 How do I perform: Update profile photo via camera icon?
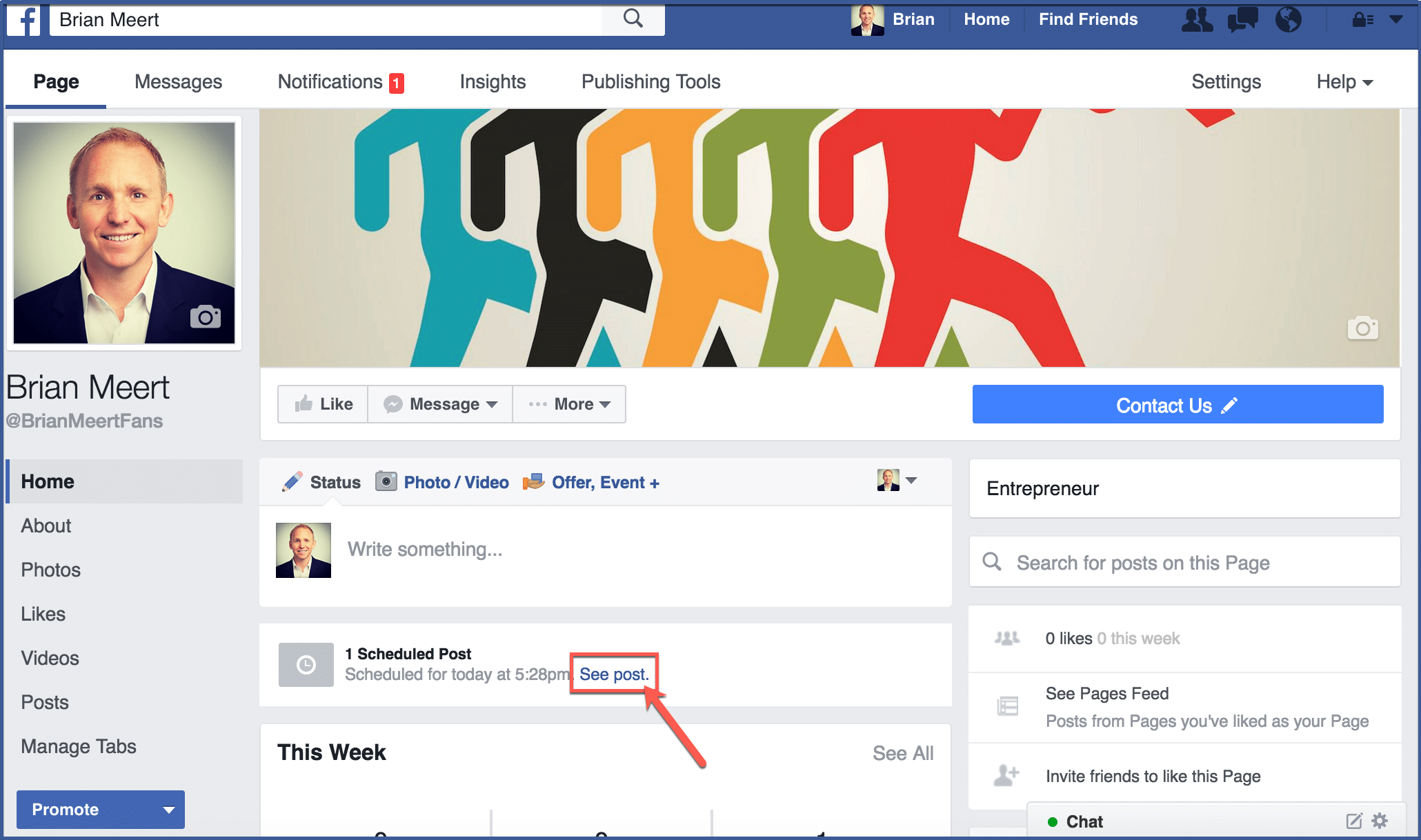click(206, 317)
